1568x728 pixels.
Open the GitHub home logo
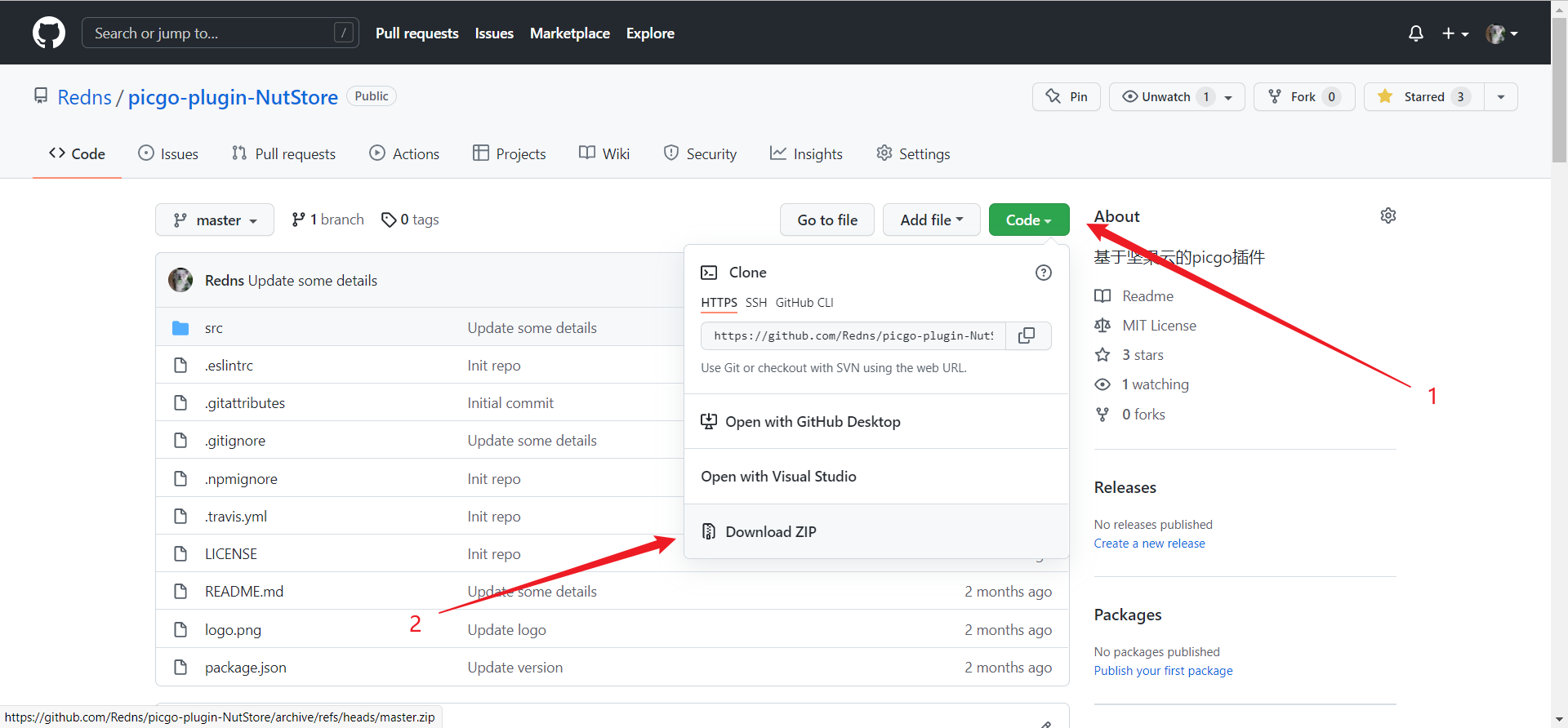pyautogui.click(x=49, y=33)
